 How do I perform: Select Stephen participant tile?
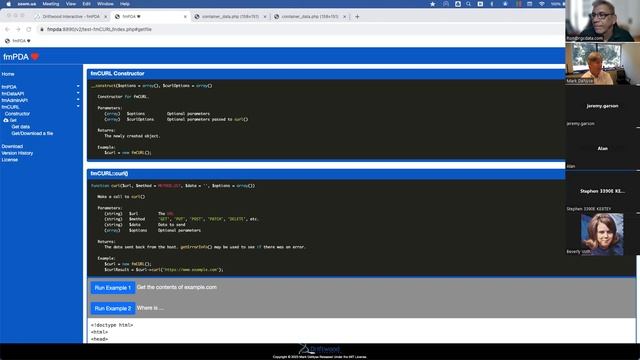pyautogui.click(x=602, y=191)
